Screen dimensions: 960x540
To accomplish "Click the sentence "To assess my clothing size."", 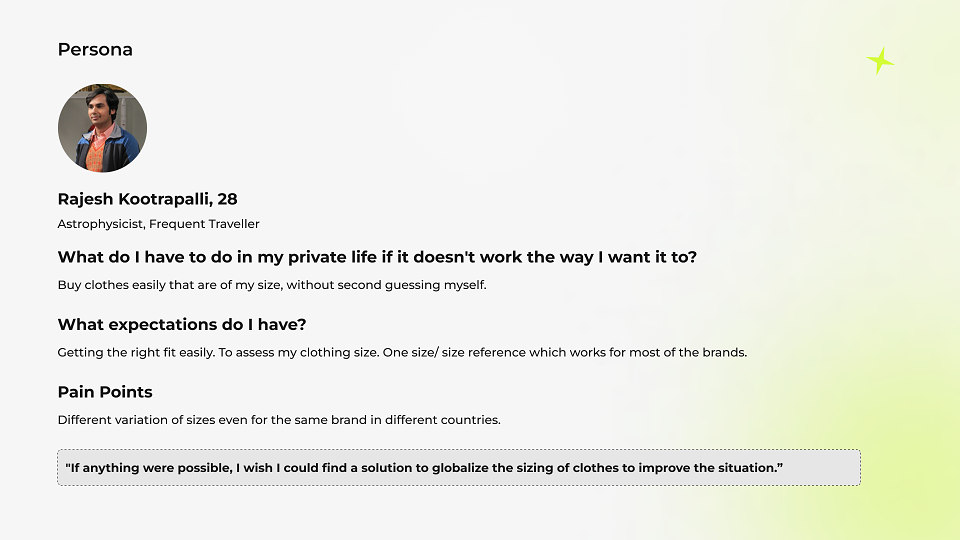I will click(299, 353).
